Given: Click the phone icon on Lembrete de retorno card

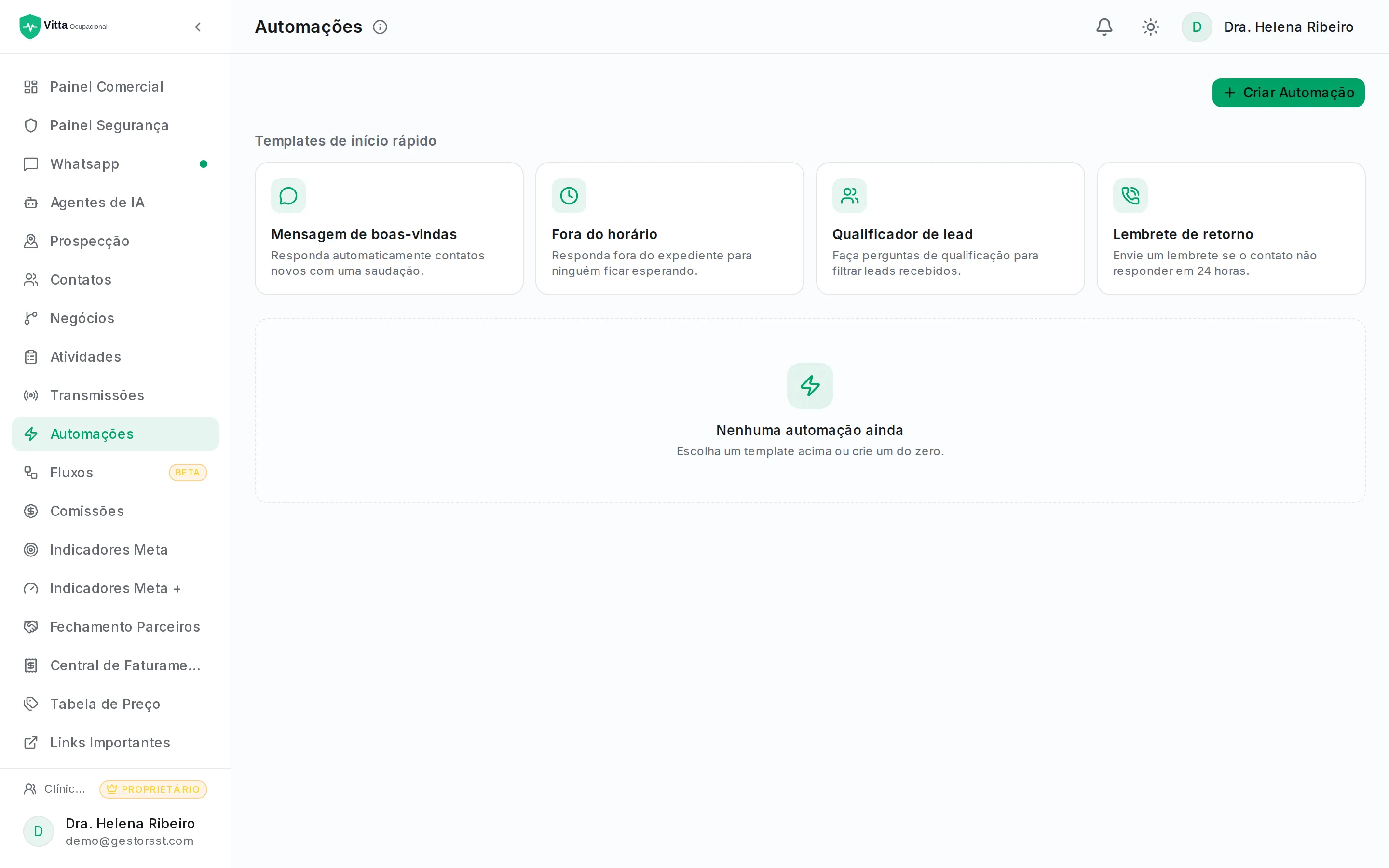Looking at the screenshot, I should tap(1130, 196).
